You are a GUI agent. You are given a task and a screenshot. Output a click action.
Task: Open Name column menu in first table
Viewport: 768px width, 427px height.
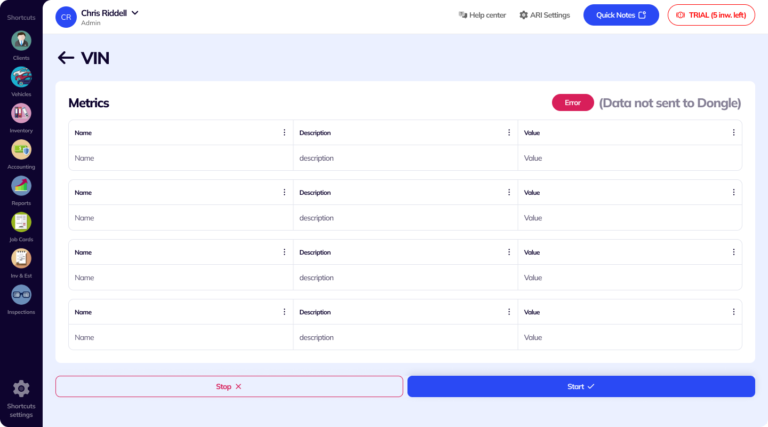point(284,133)
